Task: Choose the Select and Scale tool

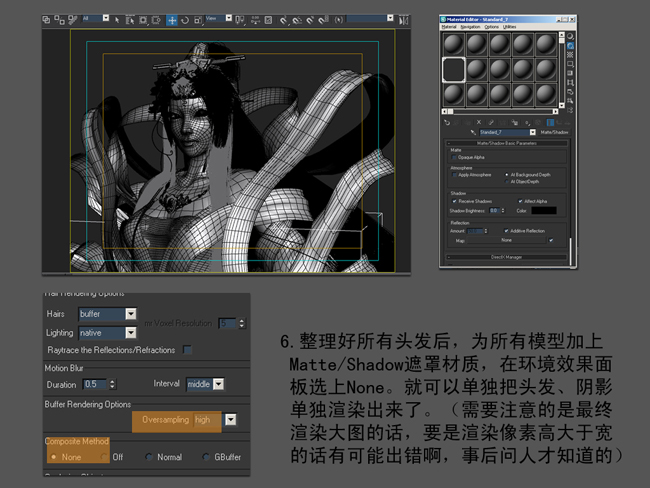Action: pyautogui.click(x=198, y=20)
